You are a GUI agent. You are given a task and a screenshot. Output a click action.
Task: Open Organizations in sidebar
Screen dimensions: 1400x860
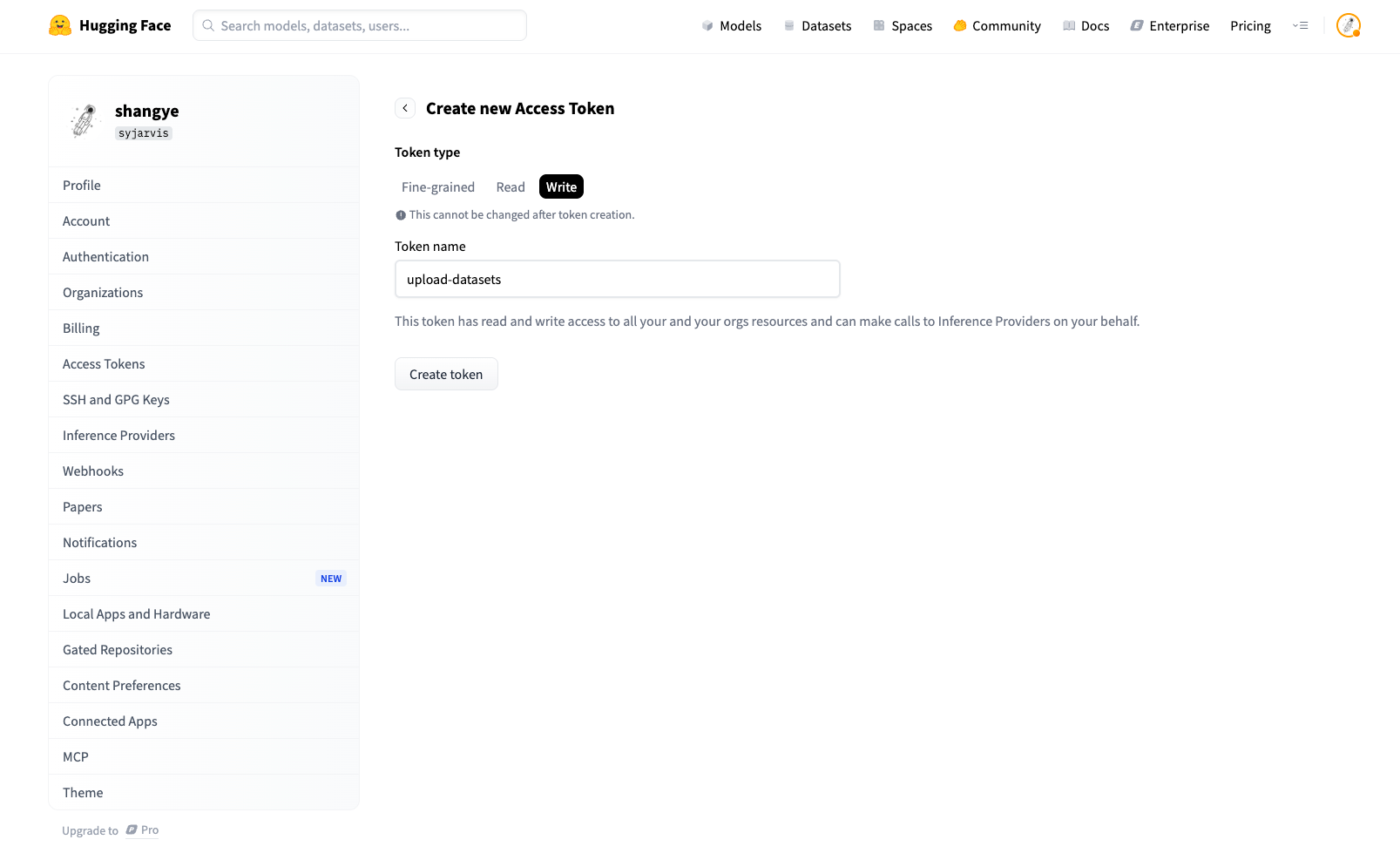(x=204, y=293)
